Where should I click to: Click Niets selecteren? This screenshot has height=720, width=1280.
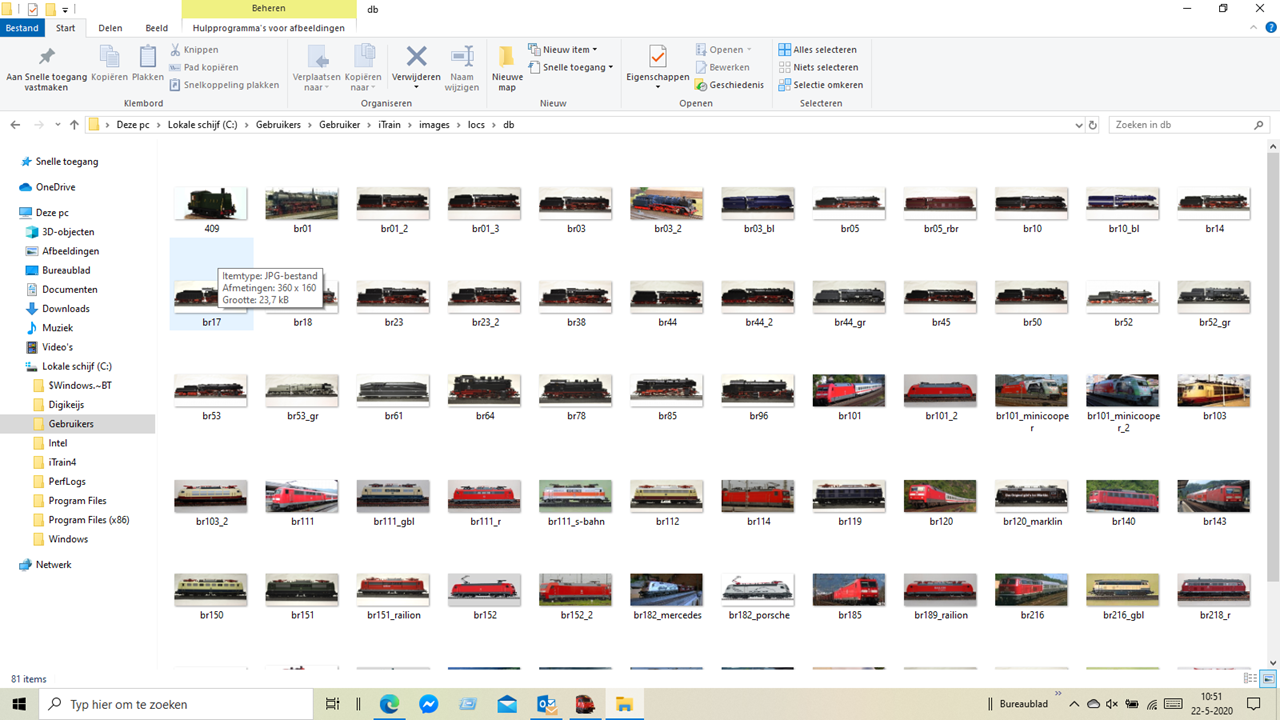818,67
